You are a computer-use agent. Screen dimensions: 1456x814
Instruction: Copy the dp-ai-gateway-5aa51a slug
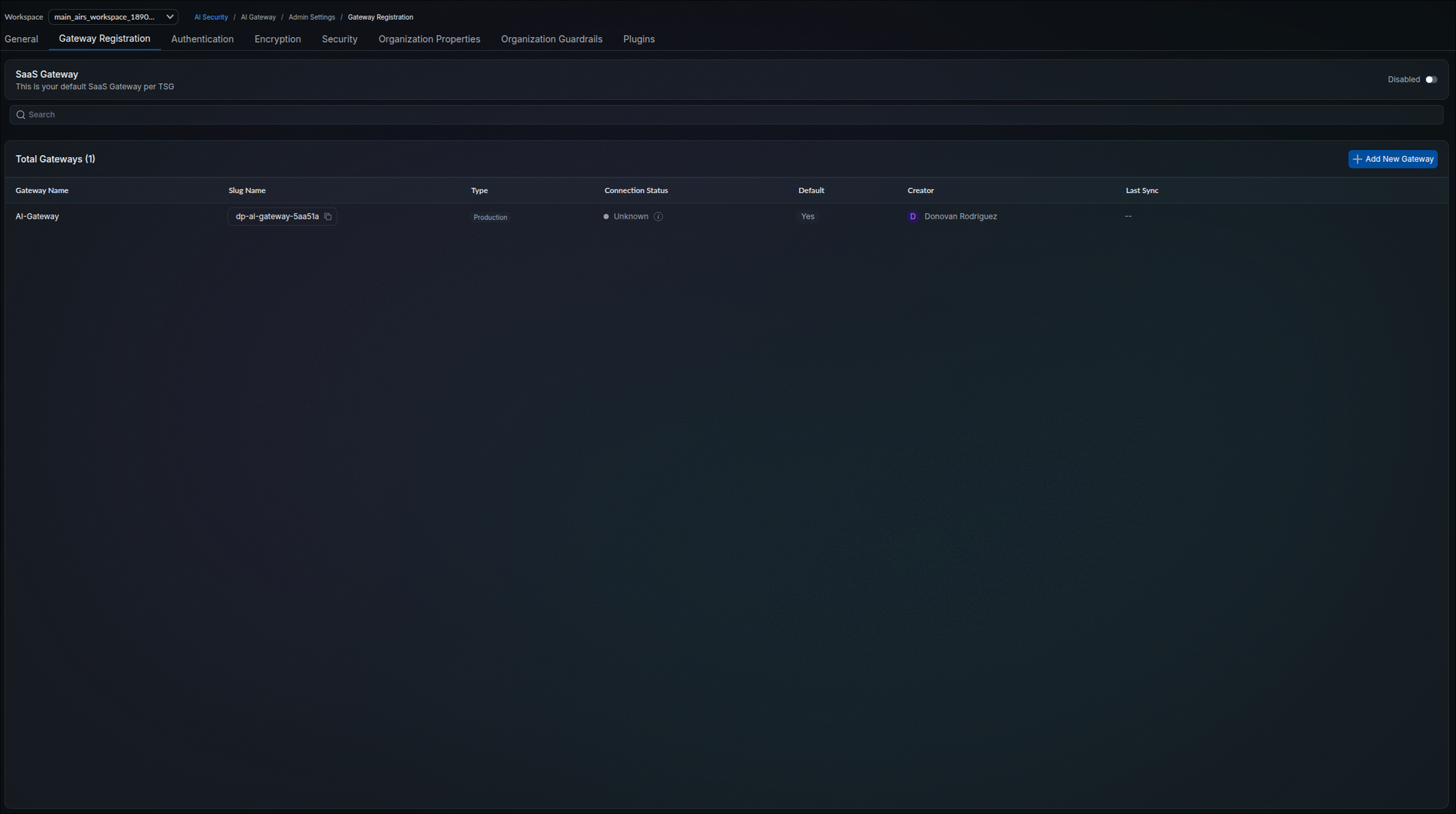point(328,216)
